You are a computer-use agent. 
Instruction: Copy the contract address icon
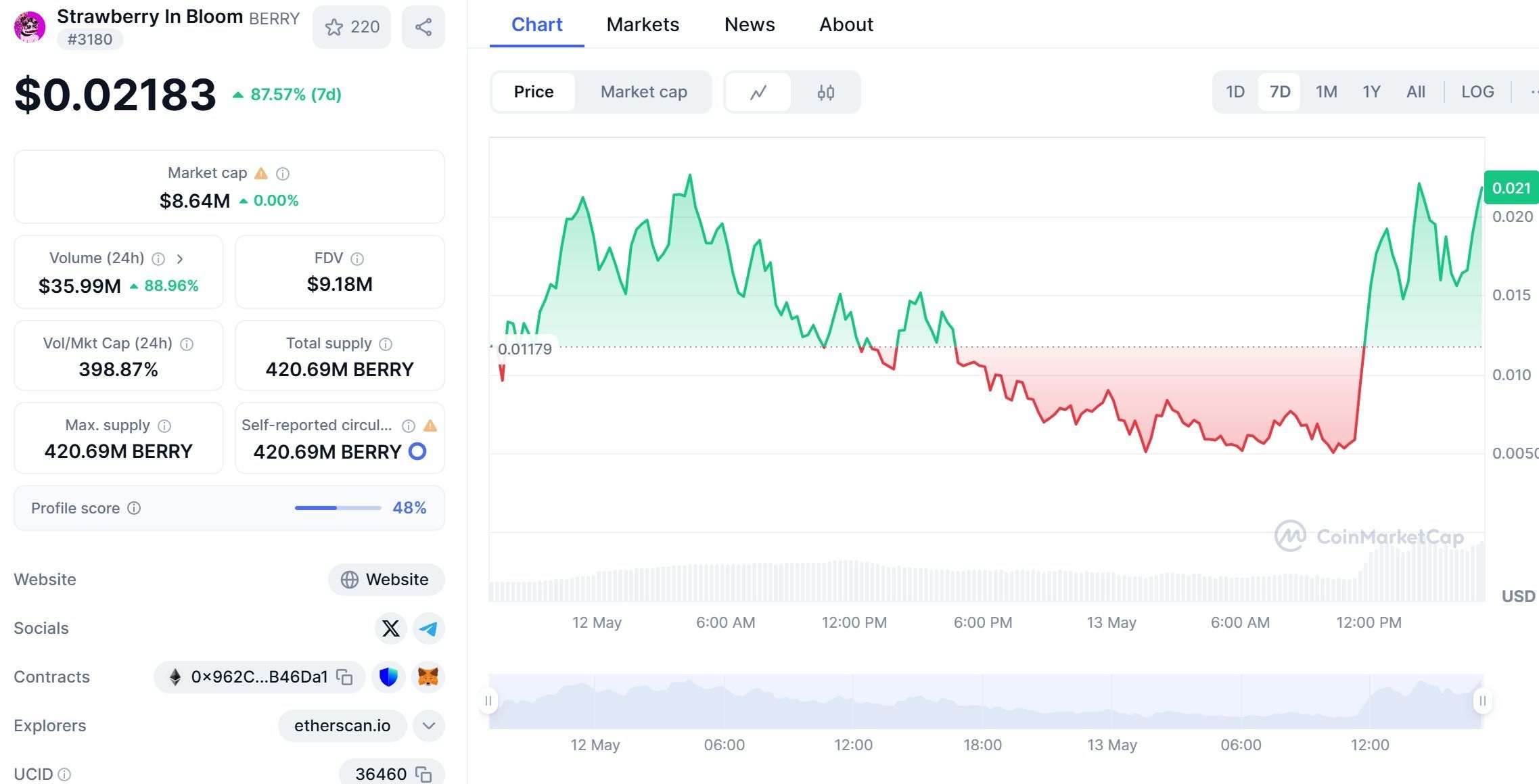345,677
